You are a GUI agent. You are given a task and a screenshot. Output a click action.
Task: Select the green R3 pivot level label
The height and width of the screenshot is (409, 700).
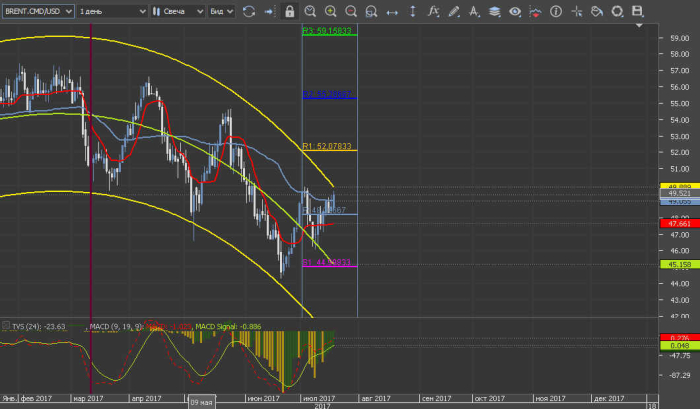tap(327, 31)
